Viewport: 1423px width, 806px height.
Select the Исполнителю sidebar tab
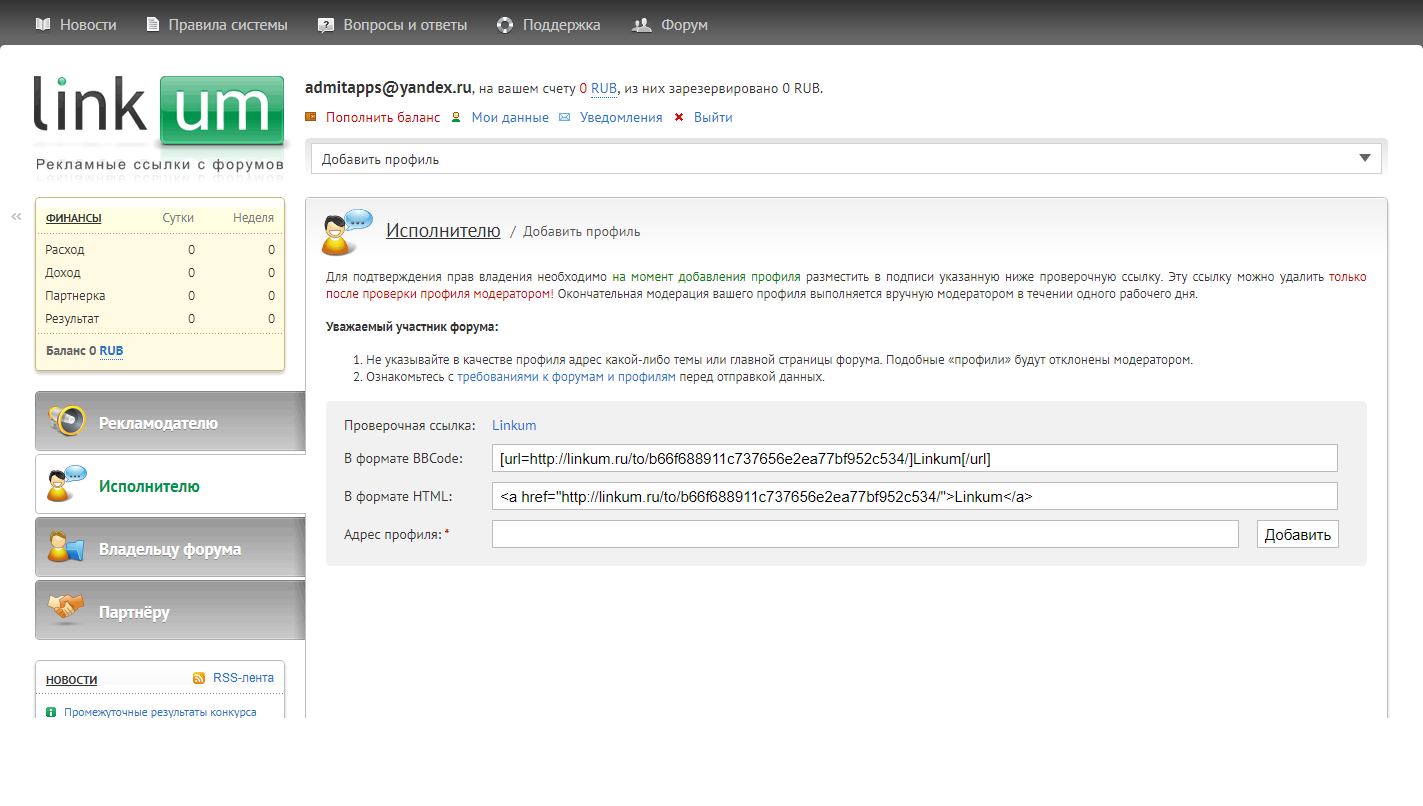tap(149, 486)
